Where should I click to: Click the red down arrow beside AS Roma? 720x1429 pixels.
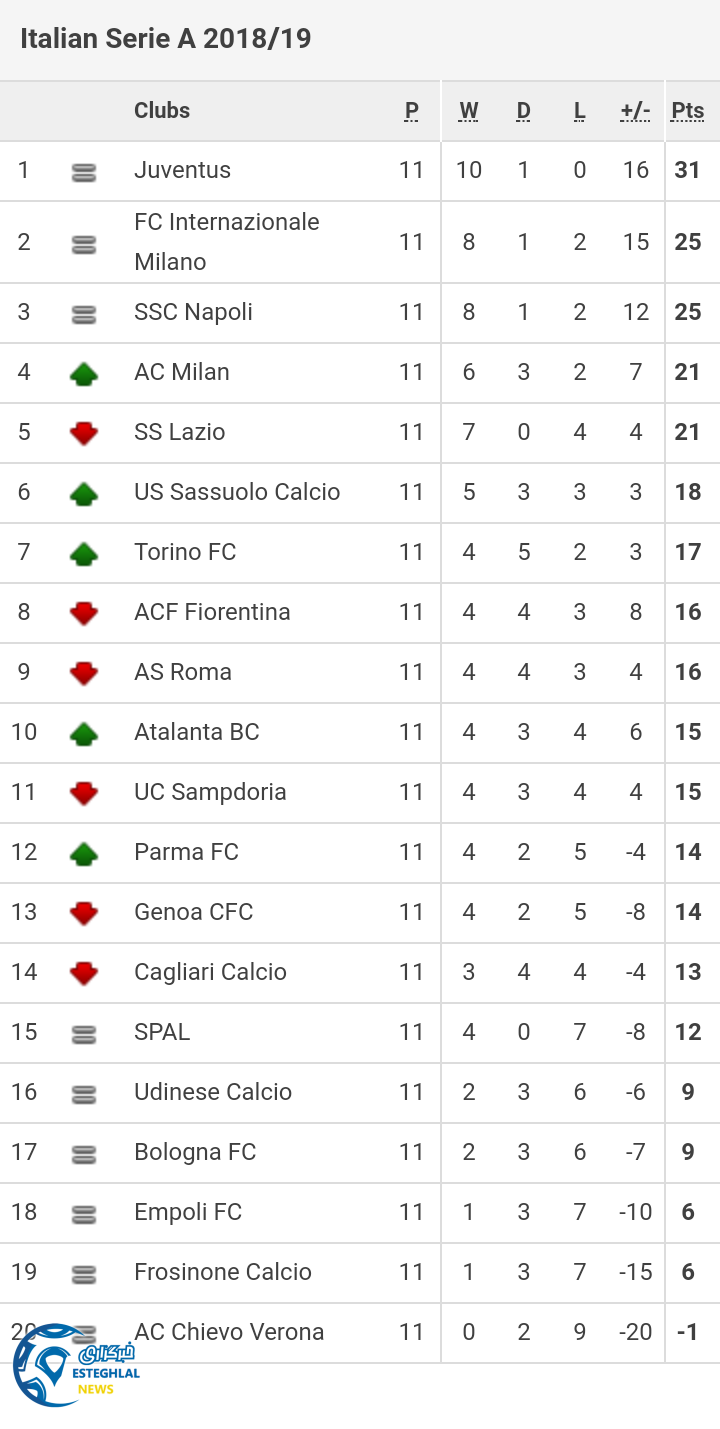[x=84, y=673]
